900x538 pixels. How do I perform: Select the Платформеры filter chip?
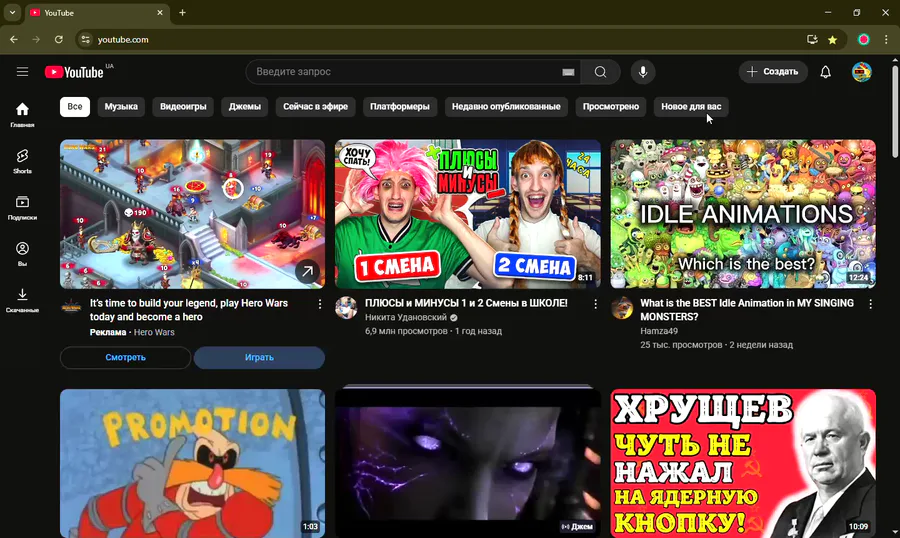399,106
